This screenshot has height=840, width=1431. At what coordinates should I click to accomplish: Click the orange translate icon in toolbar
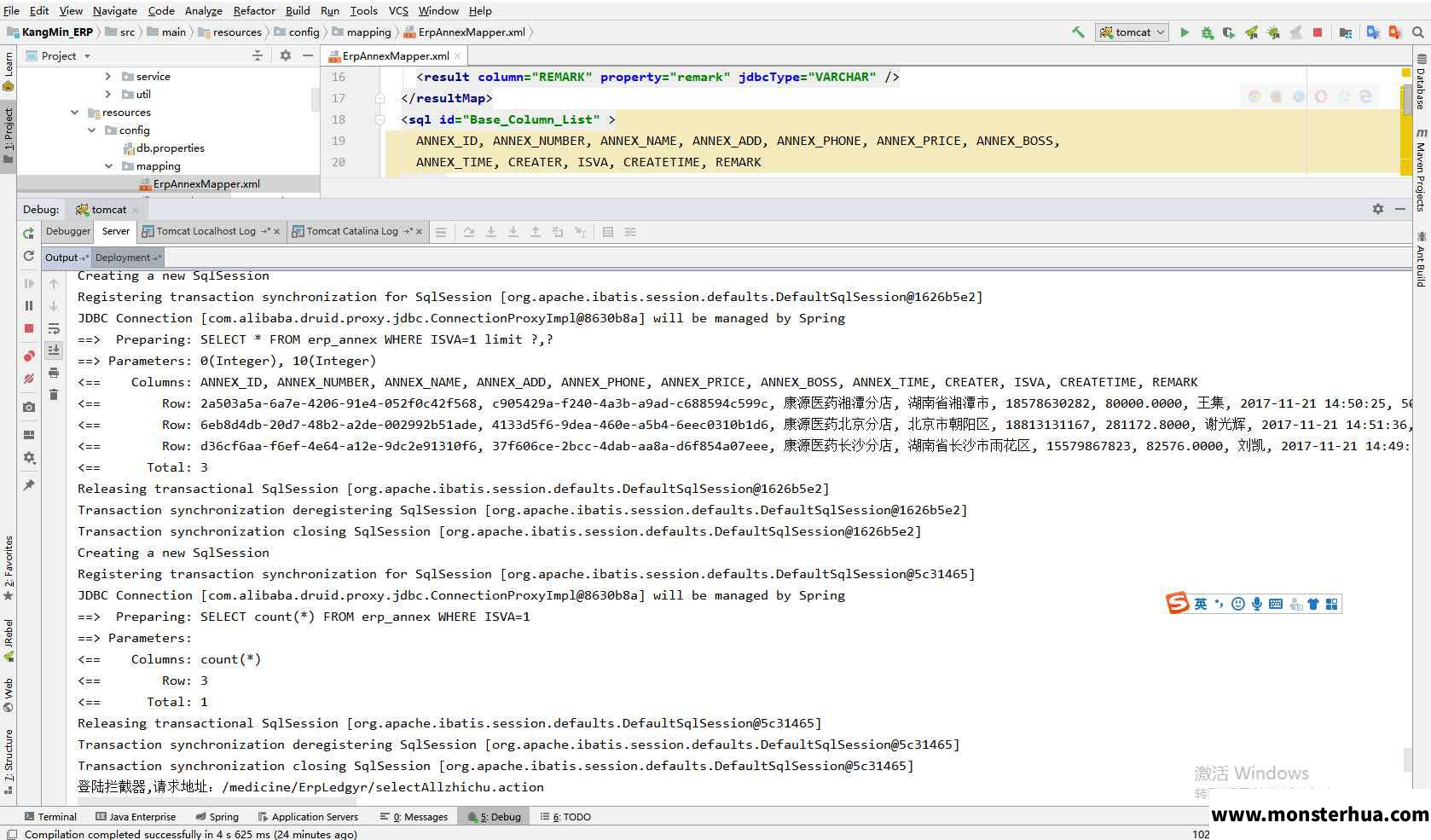(x=1395, y=32)
